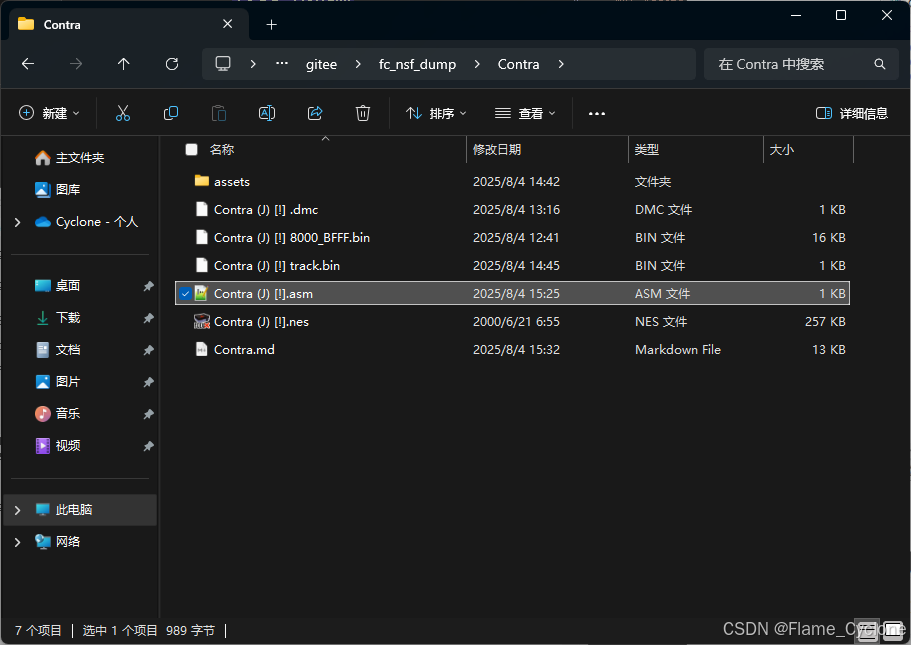
Task: Refresh the current folder
Action: point(172,64)
